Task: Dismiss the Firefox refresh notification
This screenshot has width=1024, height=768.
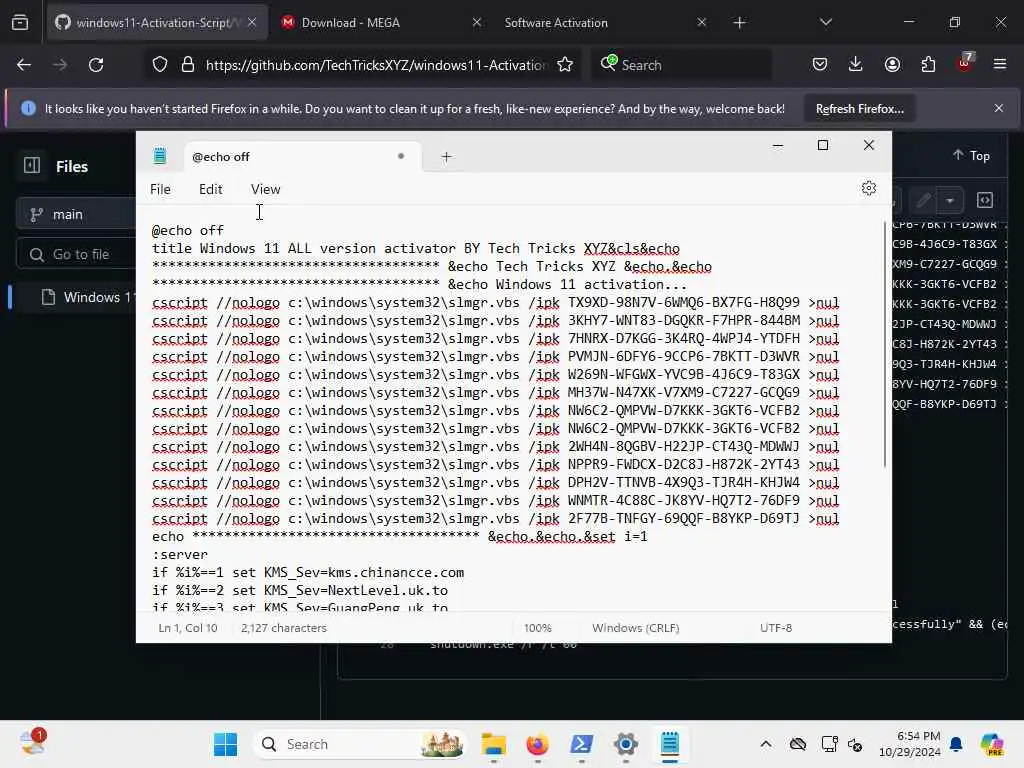Action: click(999, 108)
